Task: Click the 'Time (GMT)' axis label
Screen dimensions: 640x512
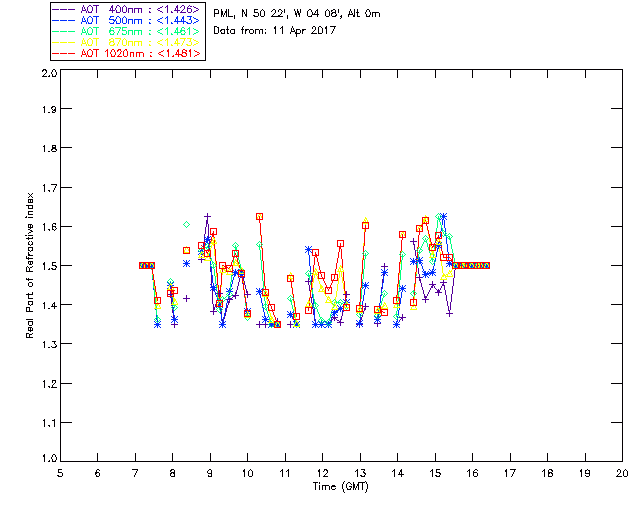Action: 340,486
